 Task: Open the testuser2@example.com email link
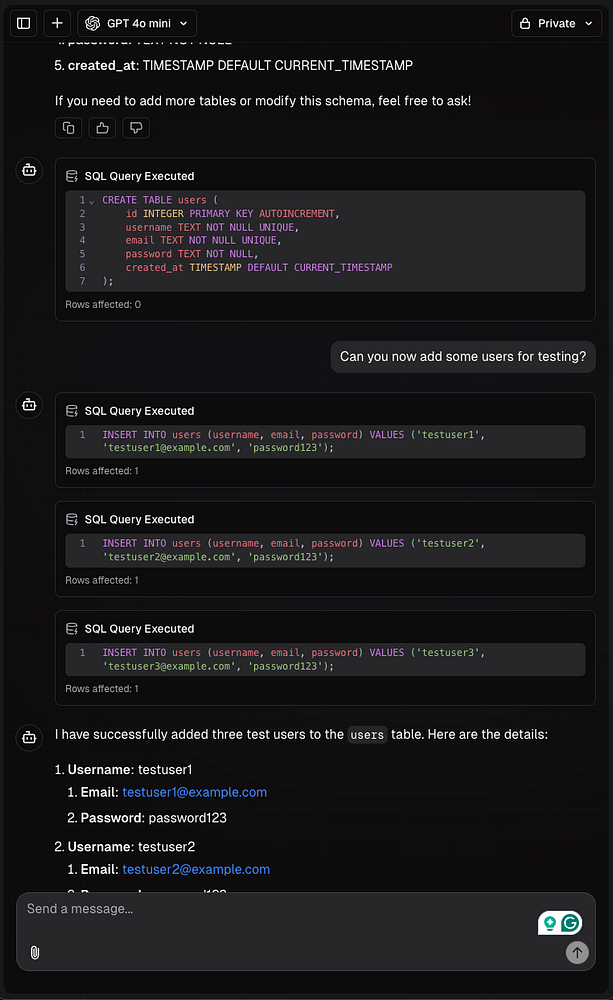(x=196, y=869)
